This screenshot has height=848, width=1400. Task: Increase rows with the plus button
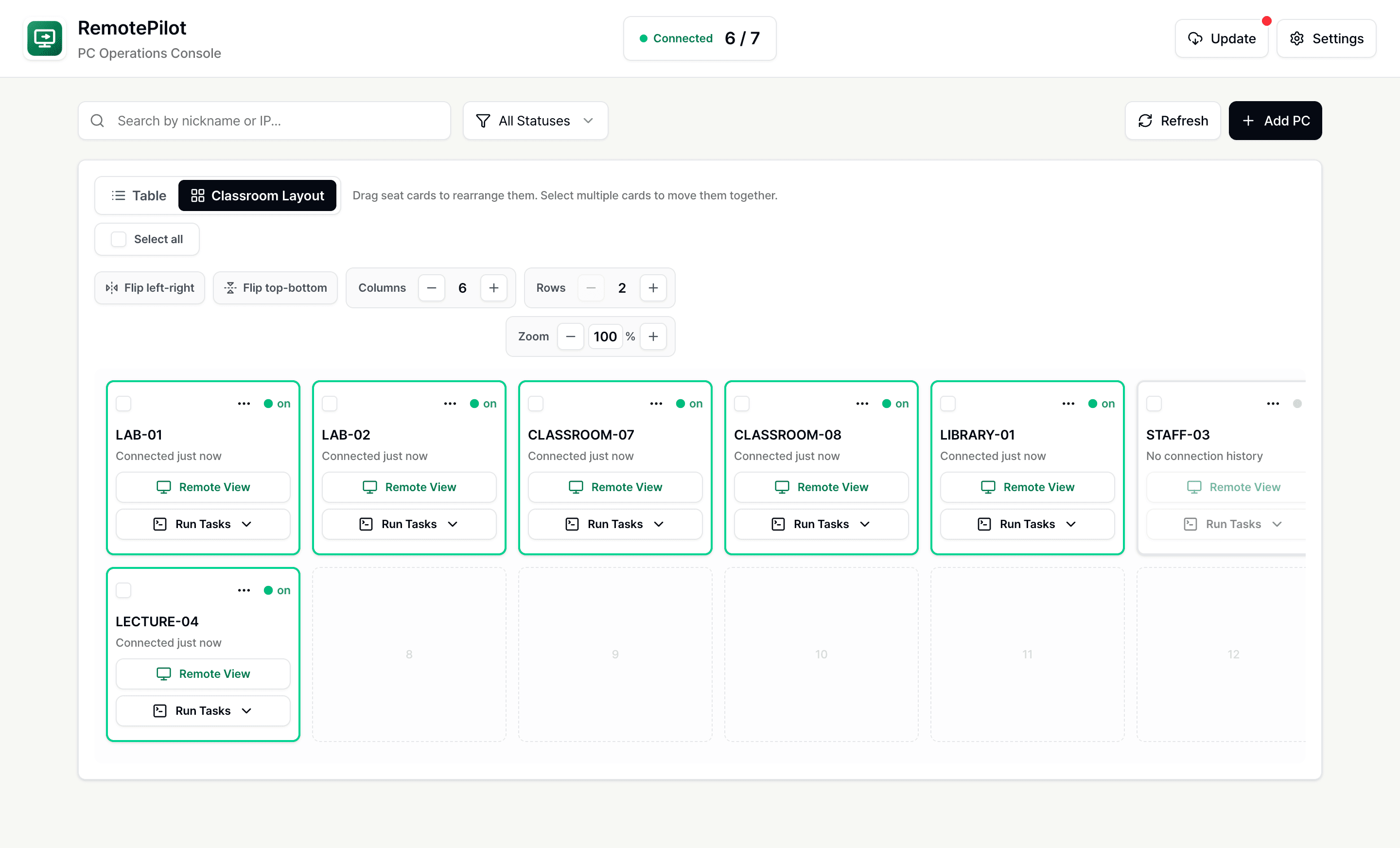(653, 288)
